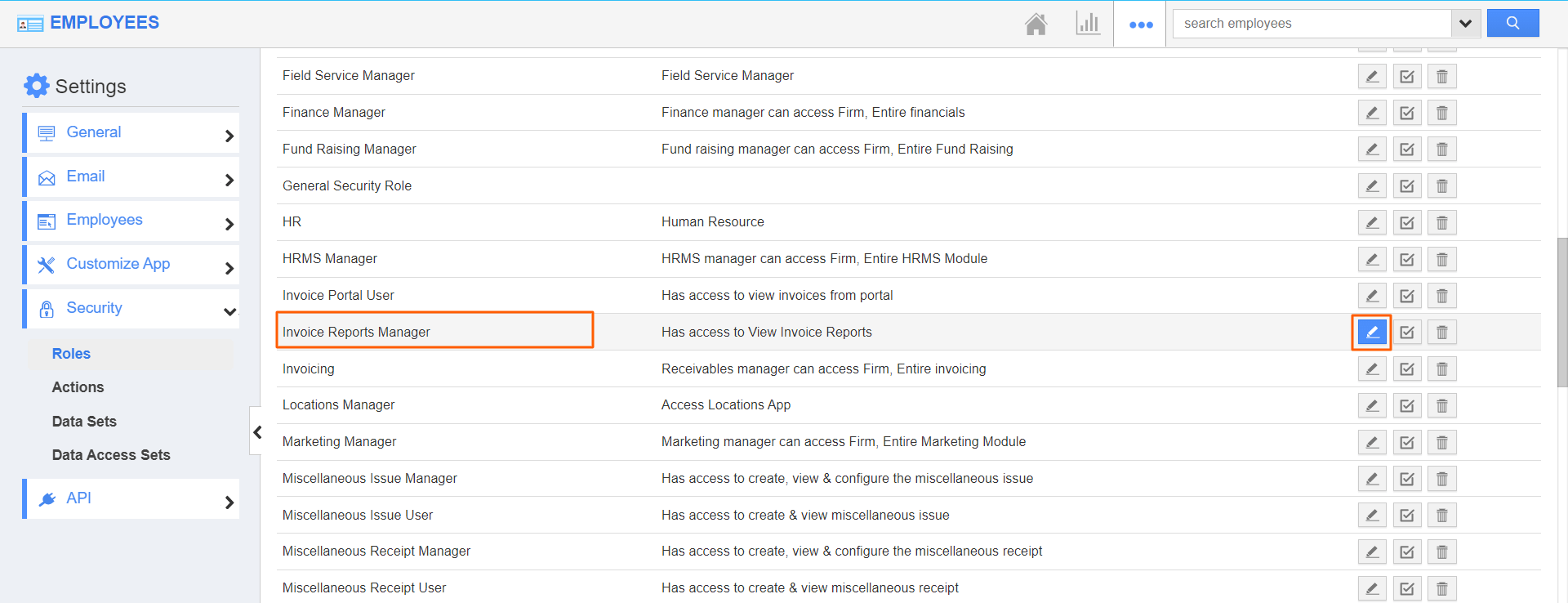This screenshot has height=603, width=1568.
Task: Click the home icon in top bar
Action: (1036, 24)
